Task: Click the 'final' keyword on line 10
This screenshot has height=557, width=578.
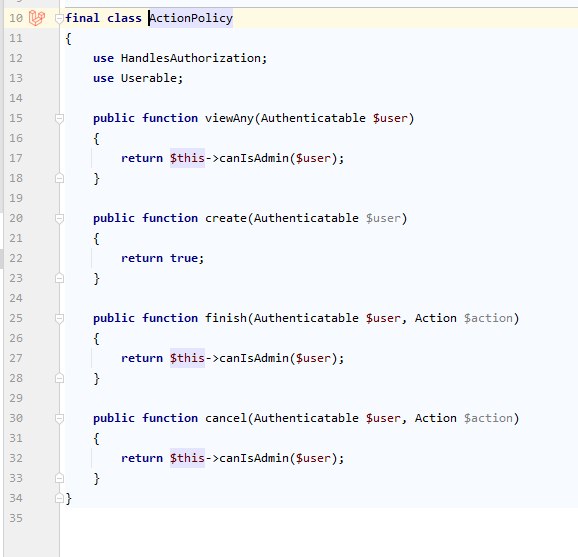Action: [x=83, y=18]
